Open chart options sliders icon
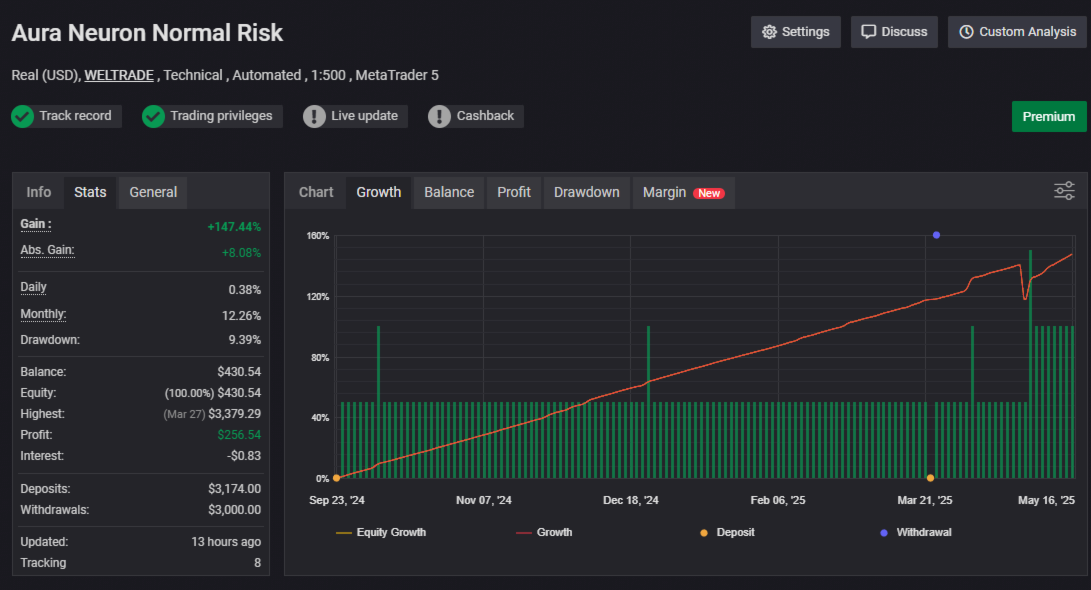 pyautogui.click(x=1064, y=191)
